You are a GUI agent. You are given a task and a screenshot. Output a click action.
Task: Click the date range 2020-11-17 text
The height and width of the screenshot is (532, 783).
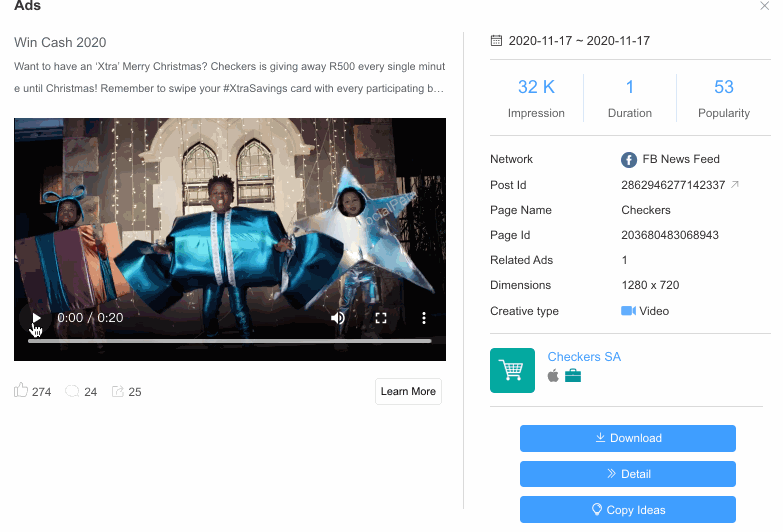pyautogui.click(x=579, y=41)
